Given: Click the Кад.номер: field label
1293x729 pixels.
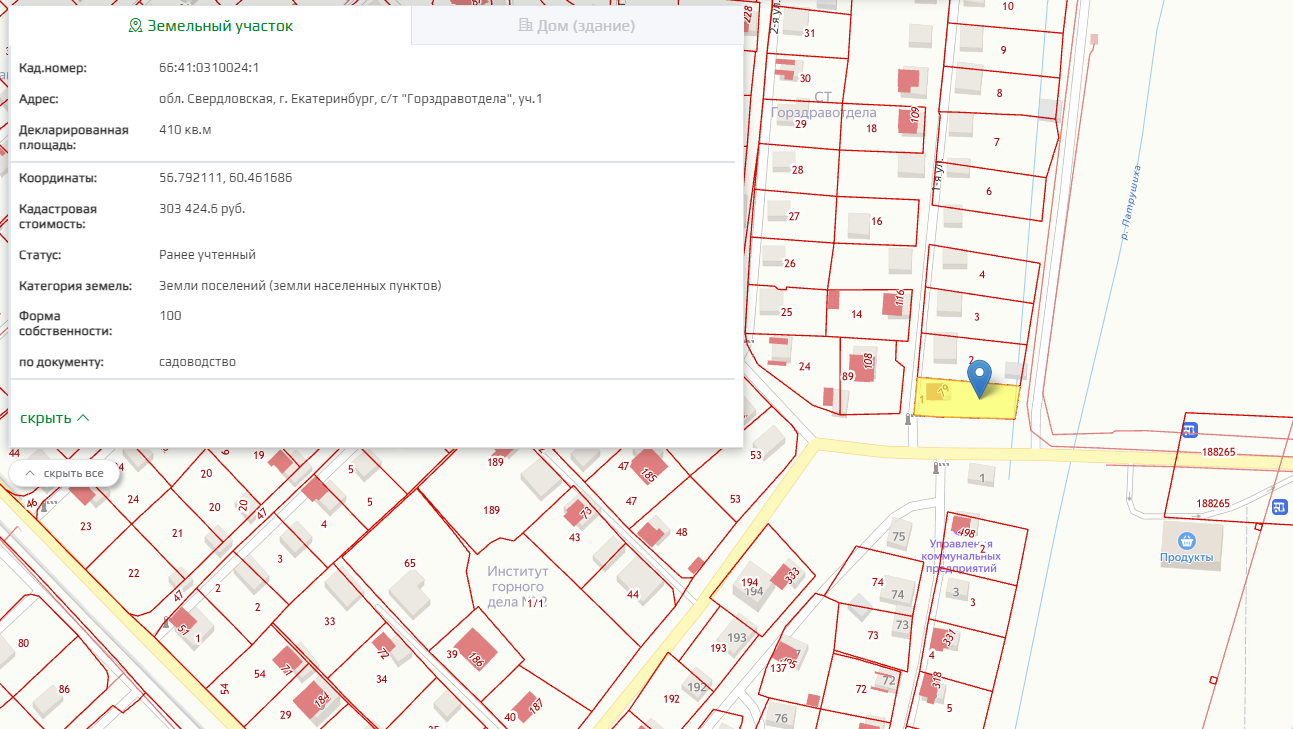Looking at the screenshot, I should (x=53, y=68).
